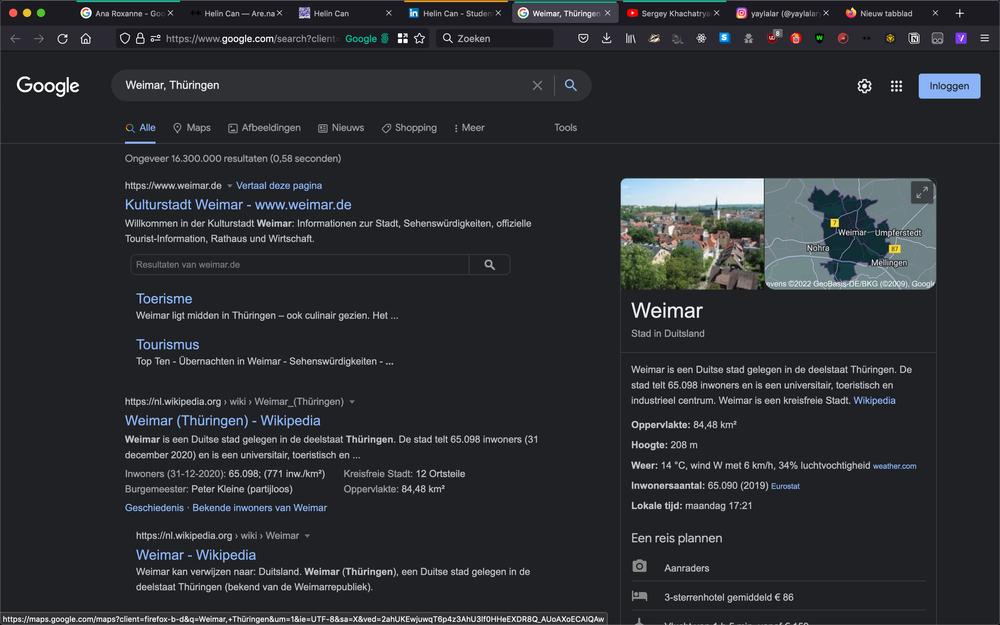The height and width of the screenshot is (625, 1000).
Task: Click the Inloggen sign-in button
Action: click(949, 86)
